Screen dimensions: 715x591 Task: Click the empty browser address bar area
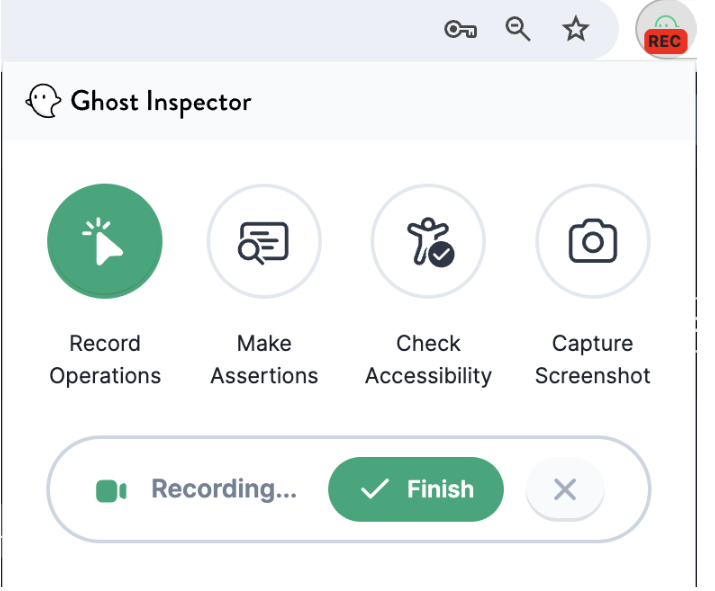tap(219, 30)
